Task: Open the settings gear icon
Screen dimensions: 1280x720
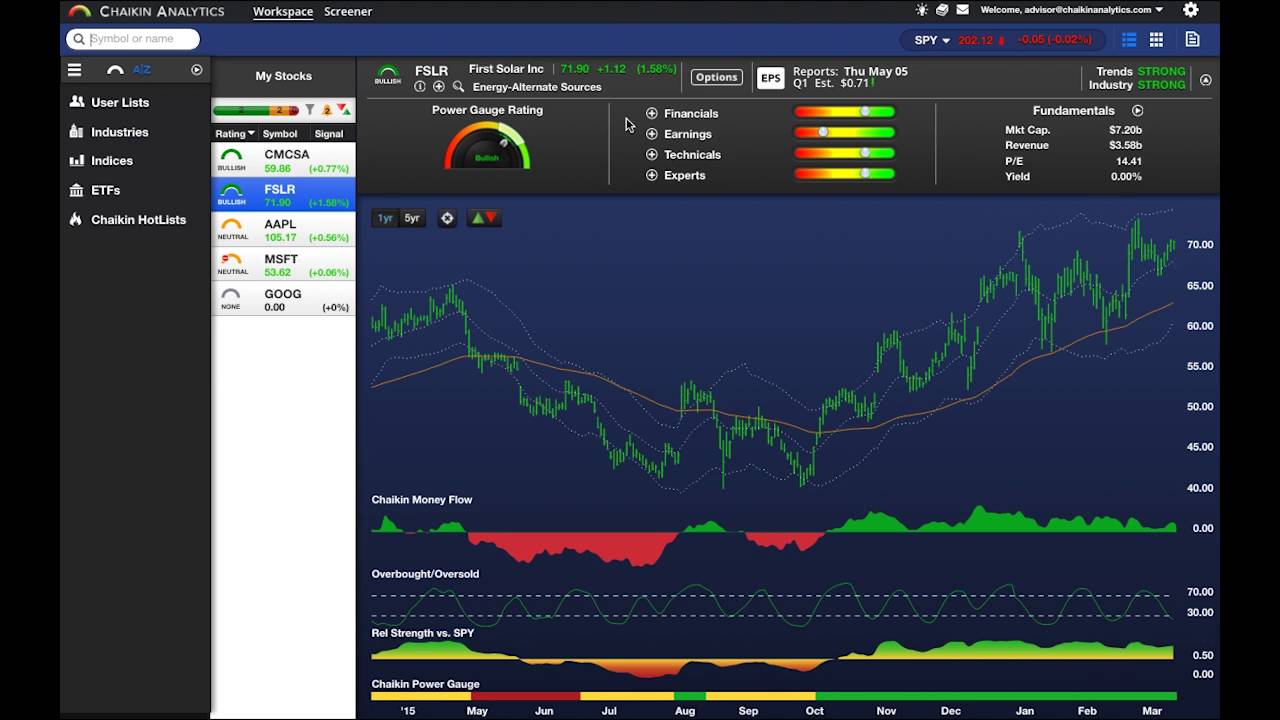Action: pyautogui.click(x=1191, y=10)
